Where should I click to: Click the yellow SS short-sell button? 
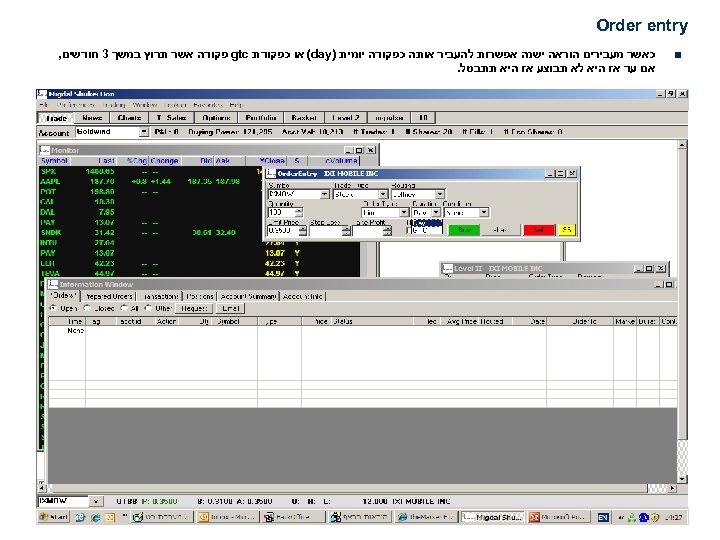(x=567, y=230)
